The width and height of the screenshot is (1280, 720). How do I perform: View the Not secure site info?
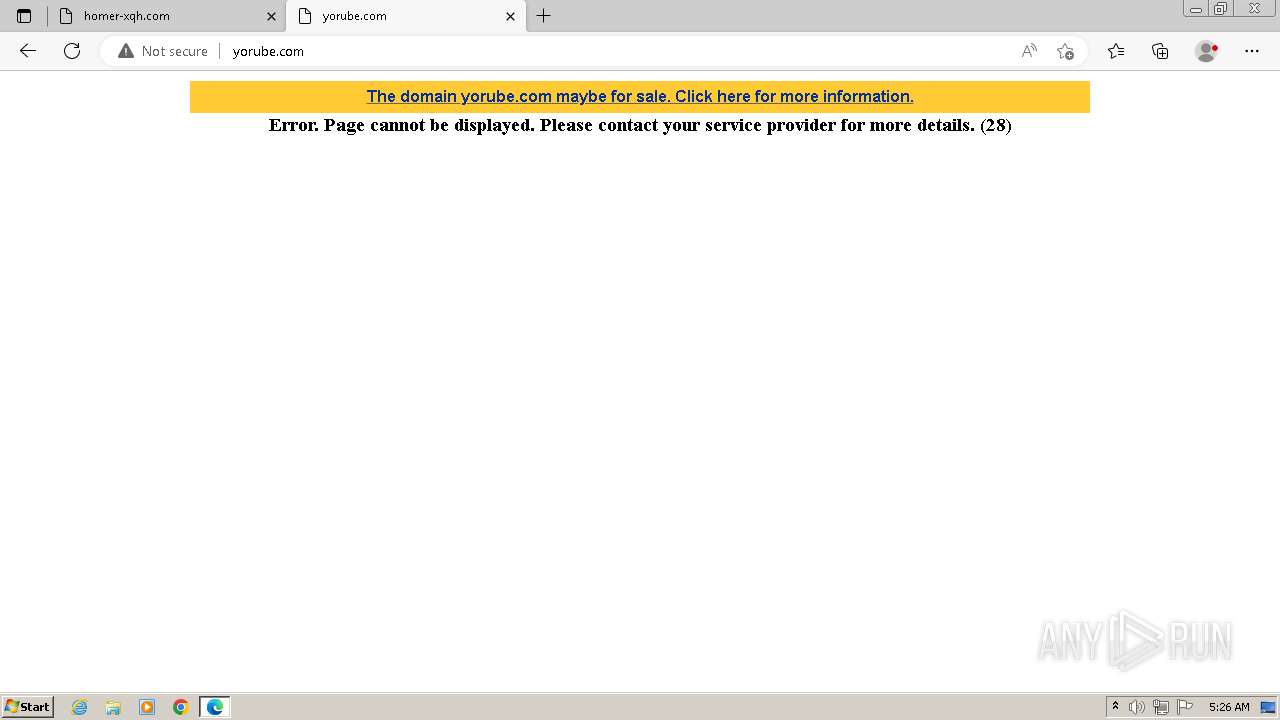point(163,51)
